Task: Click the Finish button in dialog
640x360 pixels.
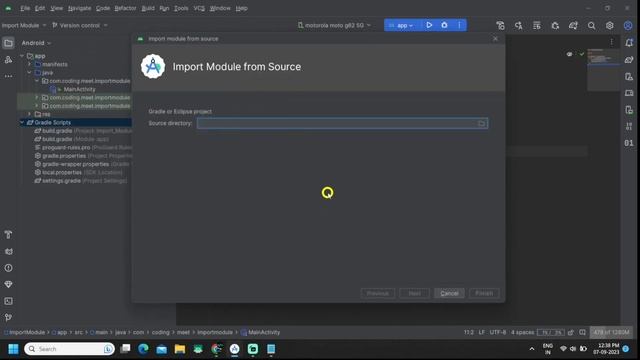Action: click(x=484, y=293)
